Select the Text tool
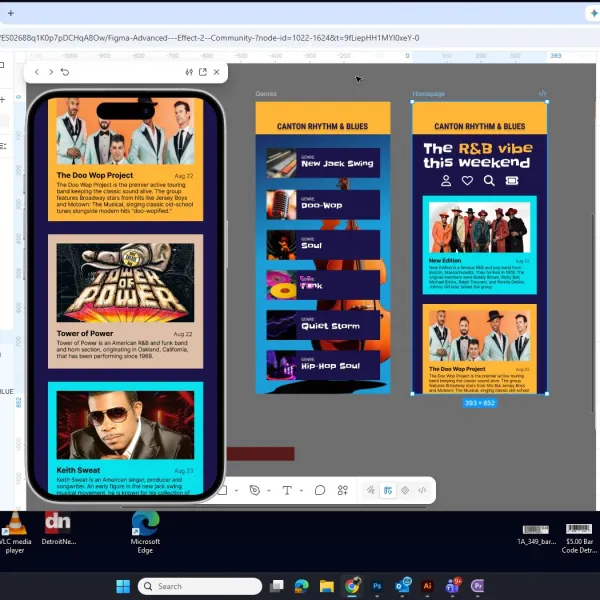 [287, 490]
